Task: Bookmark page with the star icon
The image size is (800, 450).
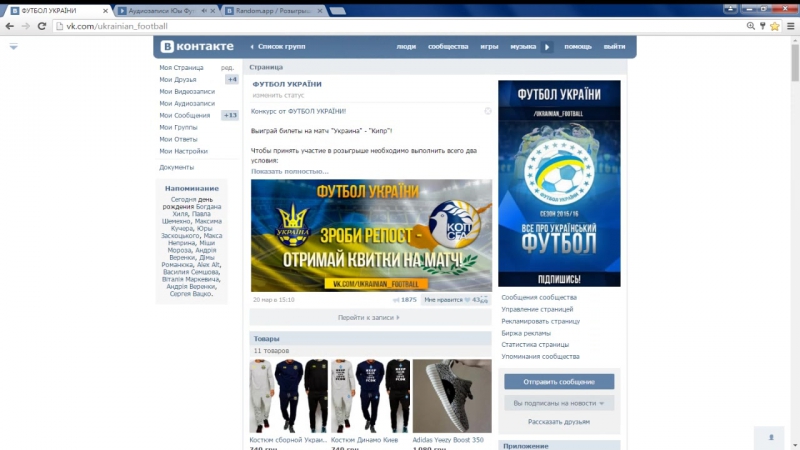Action: (774, 26)
